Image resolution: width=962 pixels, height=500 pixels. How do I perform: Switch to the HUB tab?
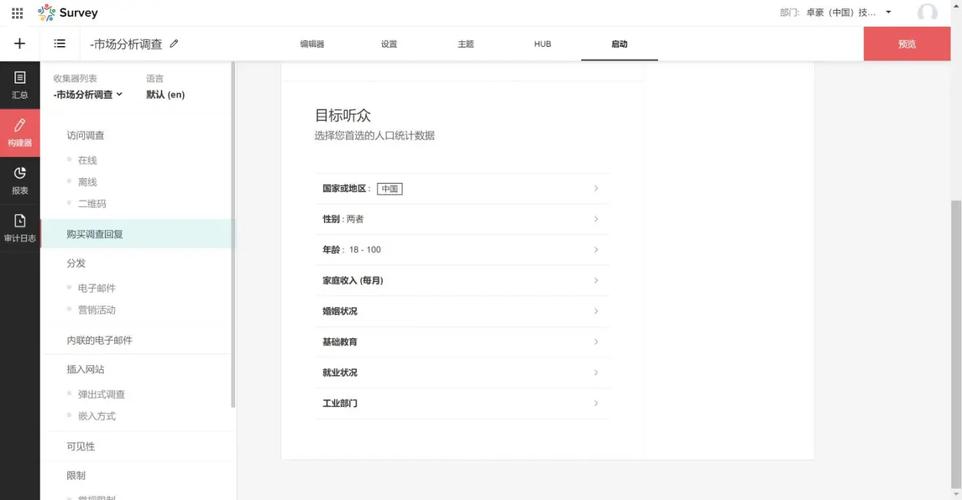tap(542, 44)
